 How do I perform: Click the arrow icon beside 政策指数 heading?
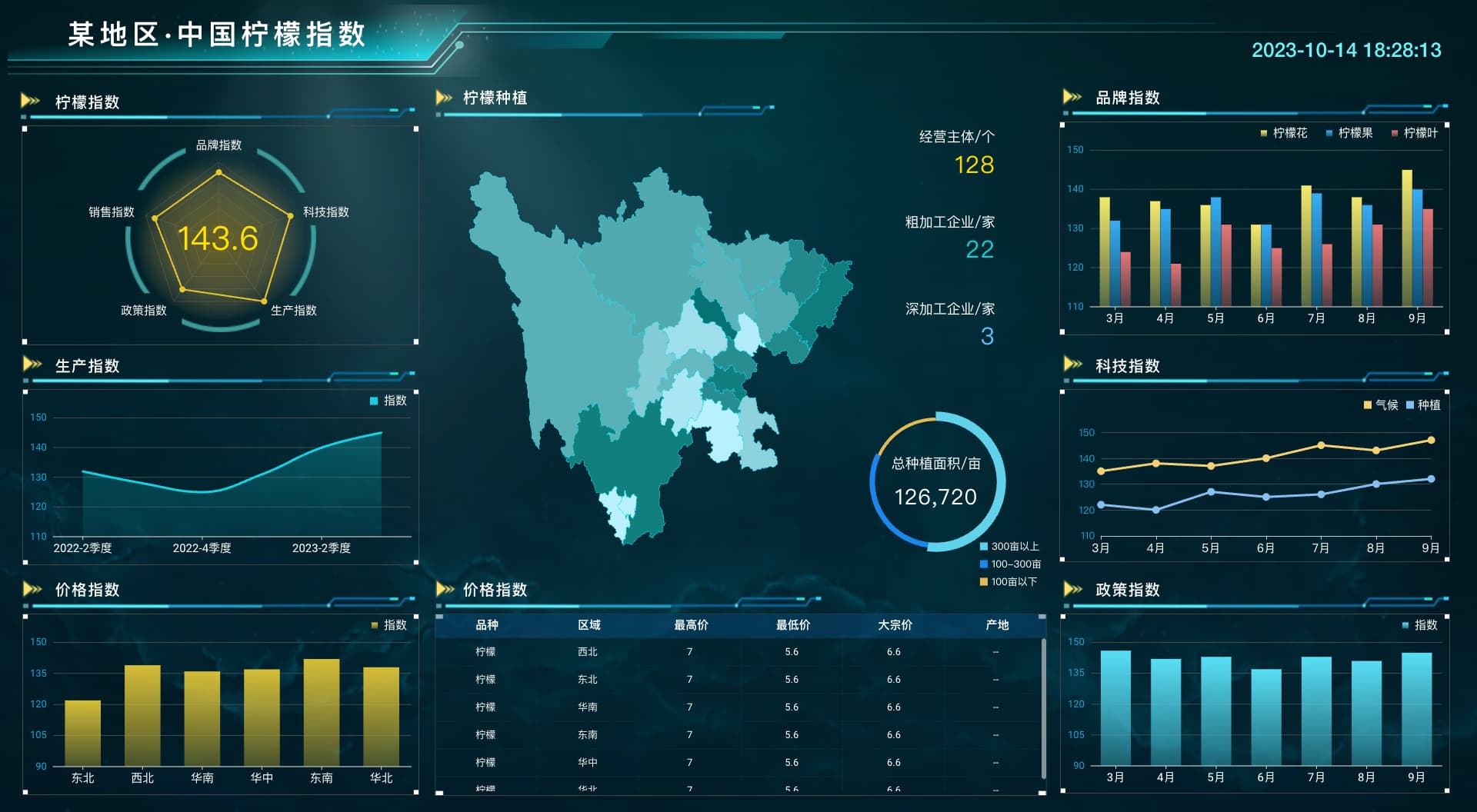click(1072, 589)
